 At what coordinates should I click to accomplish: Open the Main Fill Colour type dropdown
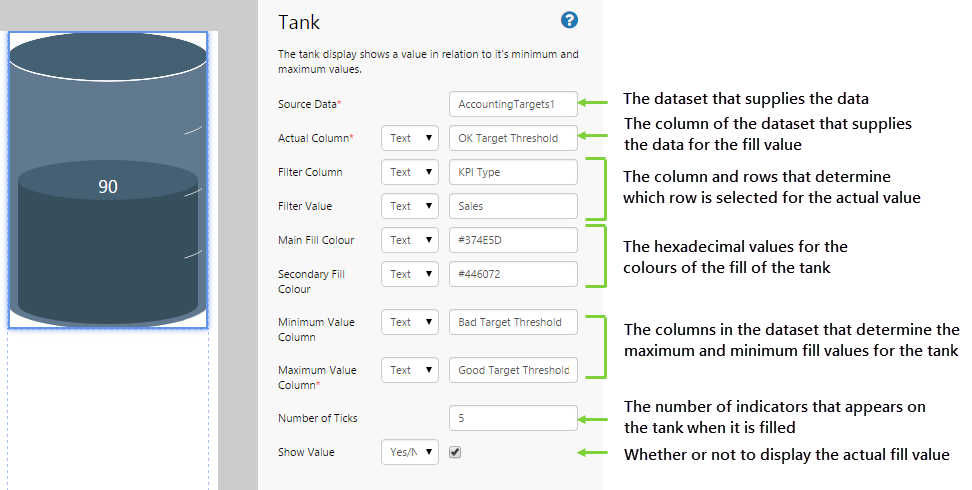tap(410, 240)
